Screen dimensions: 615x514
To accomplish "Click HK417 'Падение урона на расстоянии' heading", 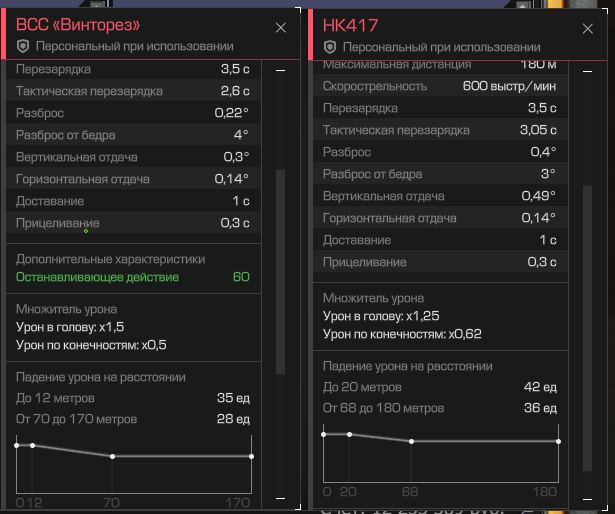I will 408,366.
